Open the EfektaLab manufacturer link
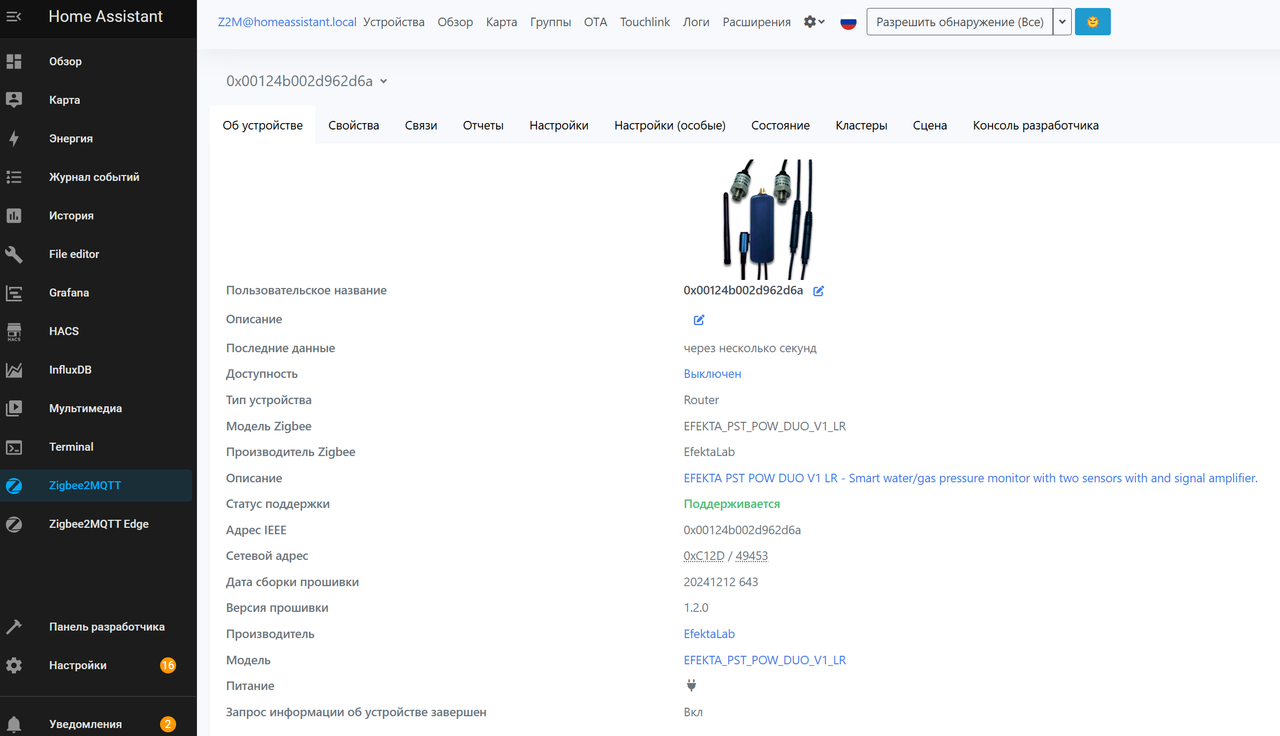1280x736 pixels. pyautogui.click(x=709, y=634)
